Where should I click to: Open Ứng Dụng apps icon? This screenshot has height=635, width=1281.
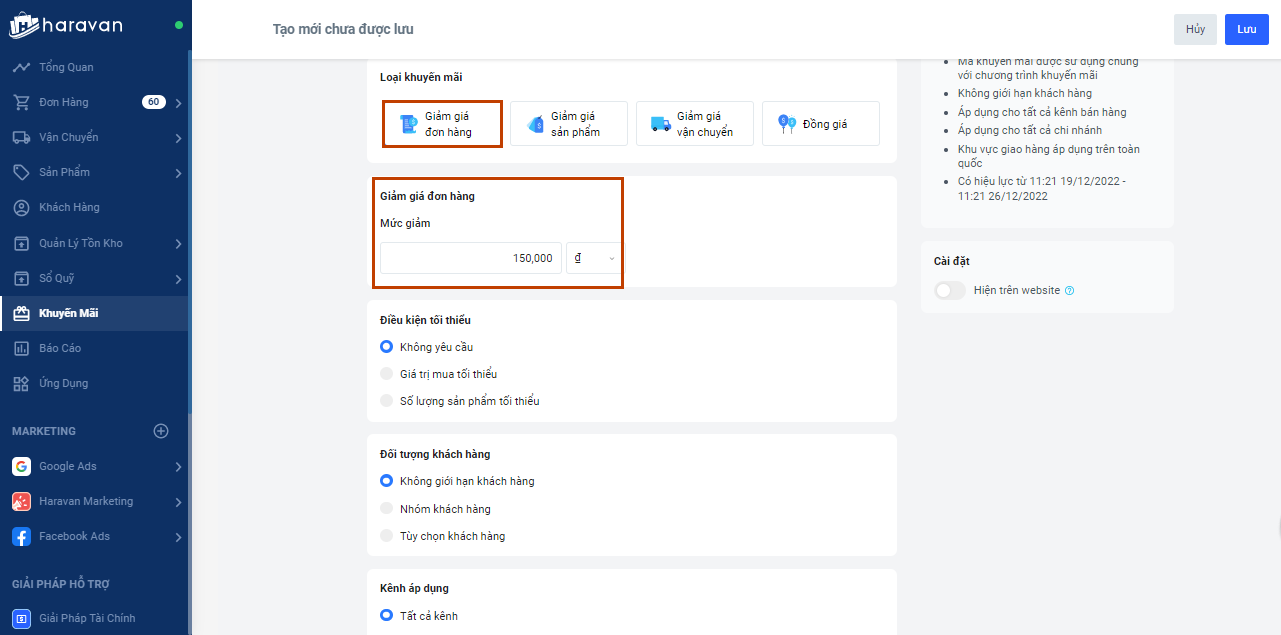point(21,384)
